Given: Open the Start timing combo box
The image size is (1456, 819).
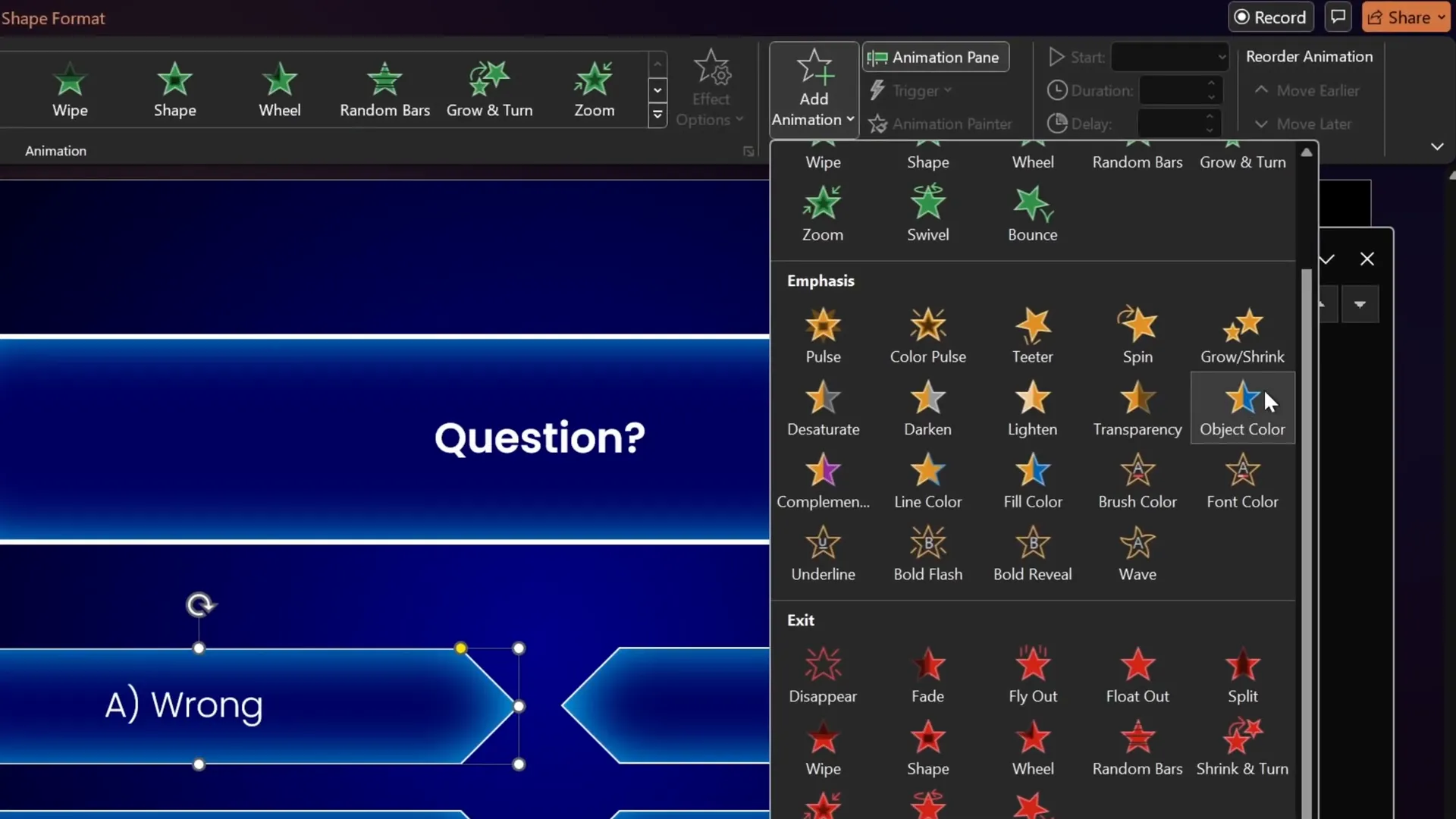Looking at the screenshot, I should 1169,57.
